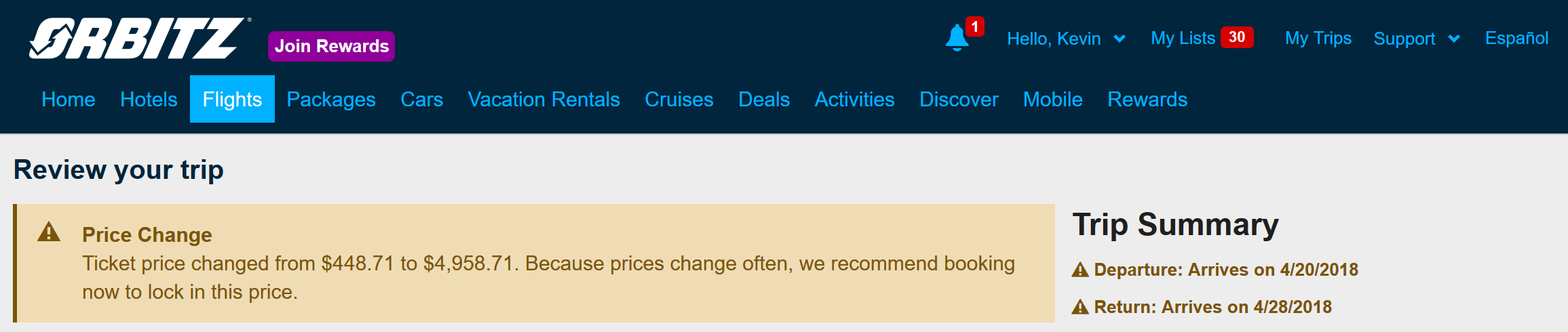1568x332 pixels.
Task: Open the My Trips link
Action: (x=1318, y=38)
